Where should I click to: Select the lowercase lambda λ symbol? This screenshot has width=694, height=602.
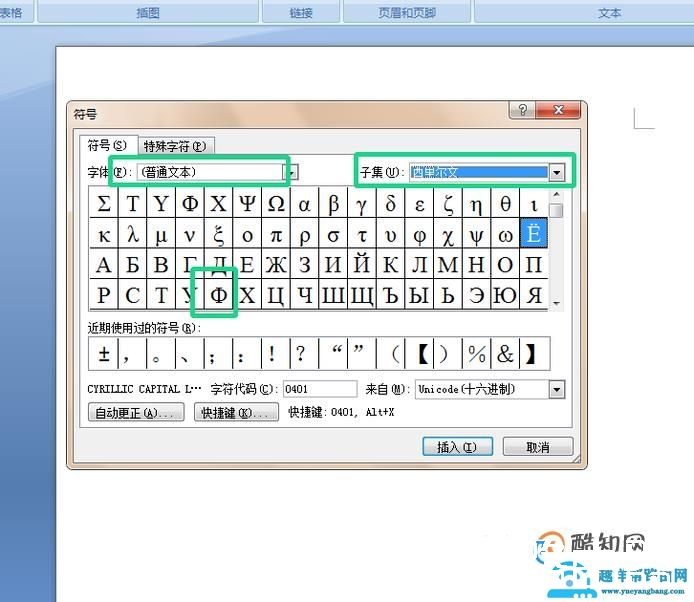pyautogui.click(x=133, y=233)
